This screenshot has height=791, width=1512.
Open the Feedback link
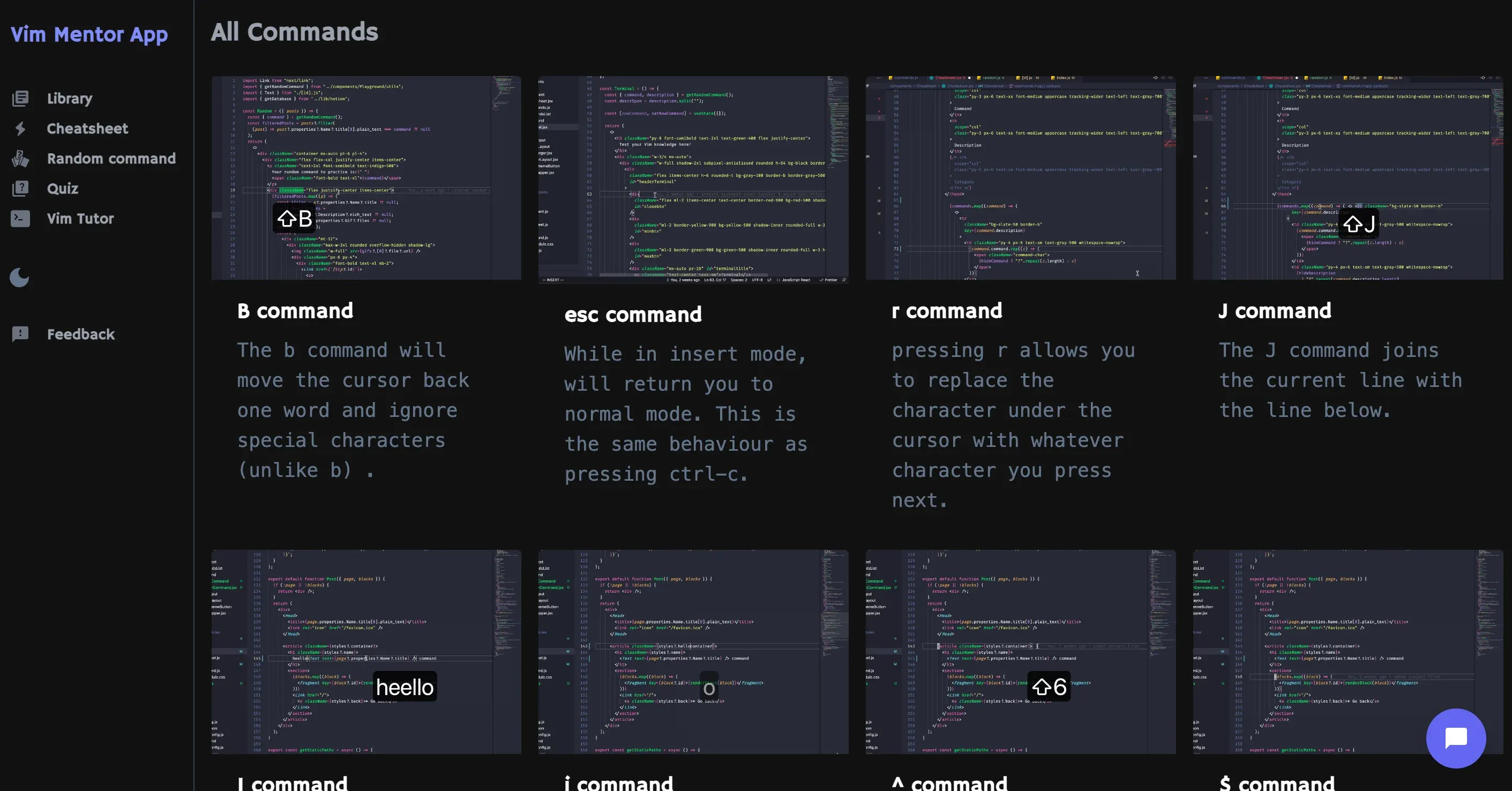click(81, 334)
